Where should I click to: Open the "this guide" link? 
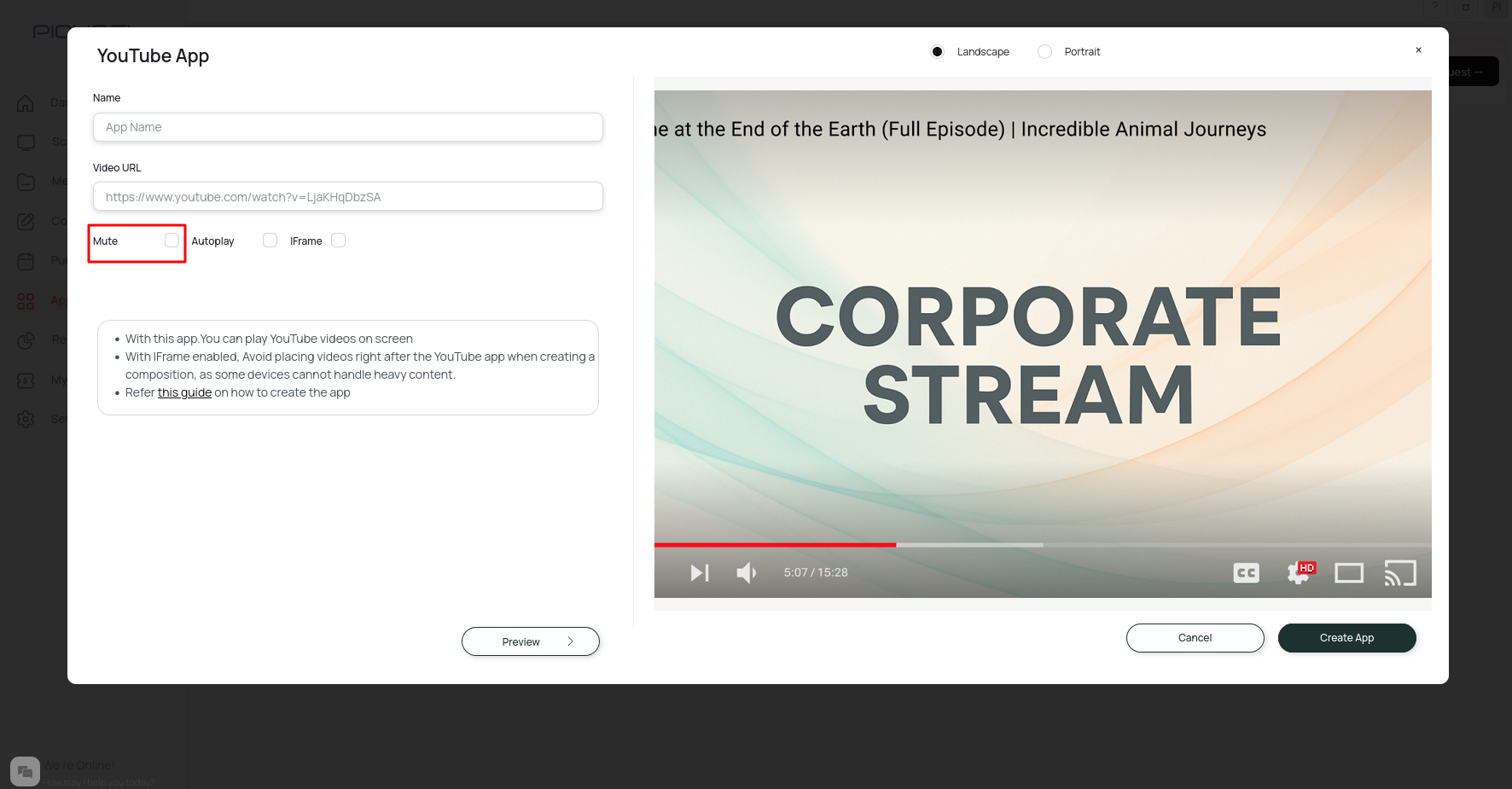coord(184,392)
